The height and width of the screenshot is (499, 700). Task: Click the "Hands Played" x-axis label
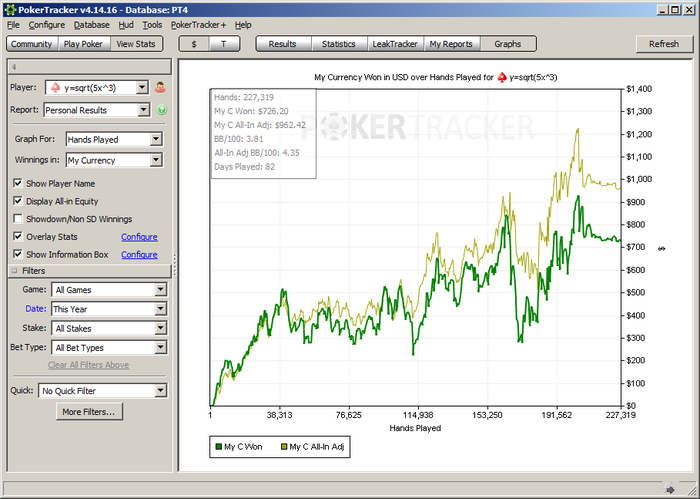click(415, 428)
